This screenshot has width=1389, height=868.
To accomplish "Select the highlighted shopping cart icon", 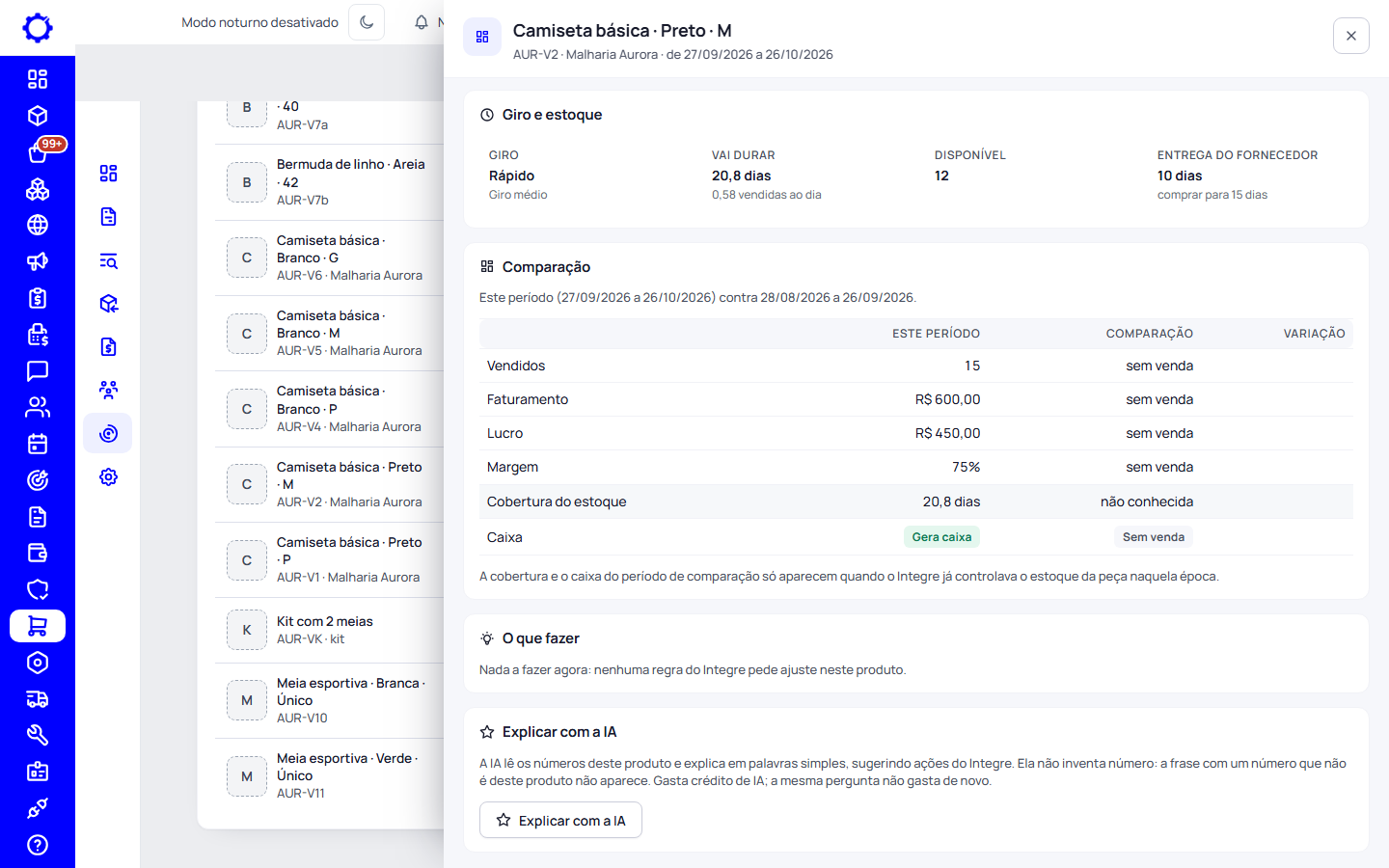I will point(38,626).
